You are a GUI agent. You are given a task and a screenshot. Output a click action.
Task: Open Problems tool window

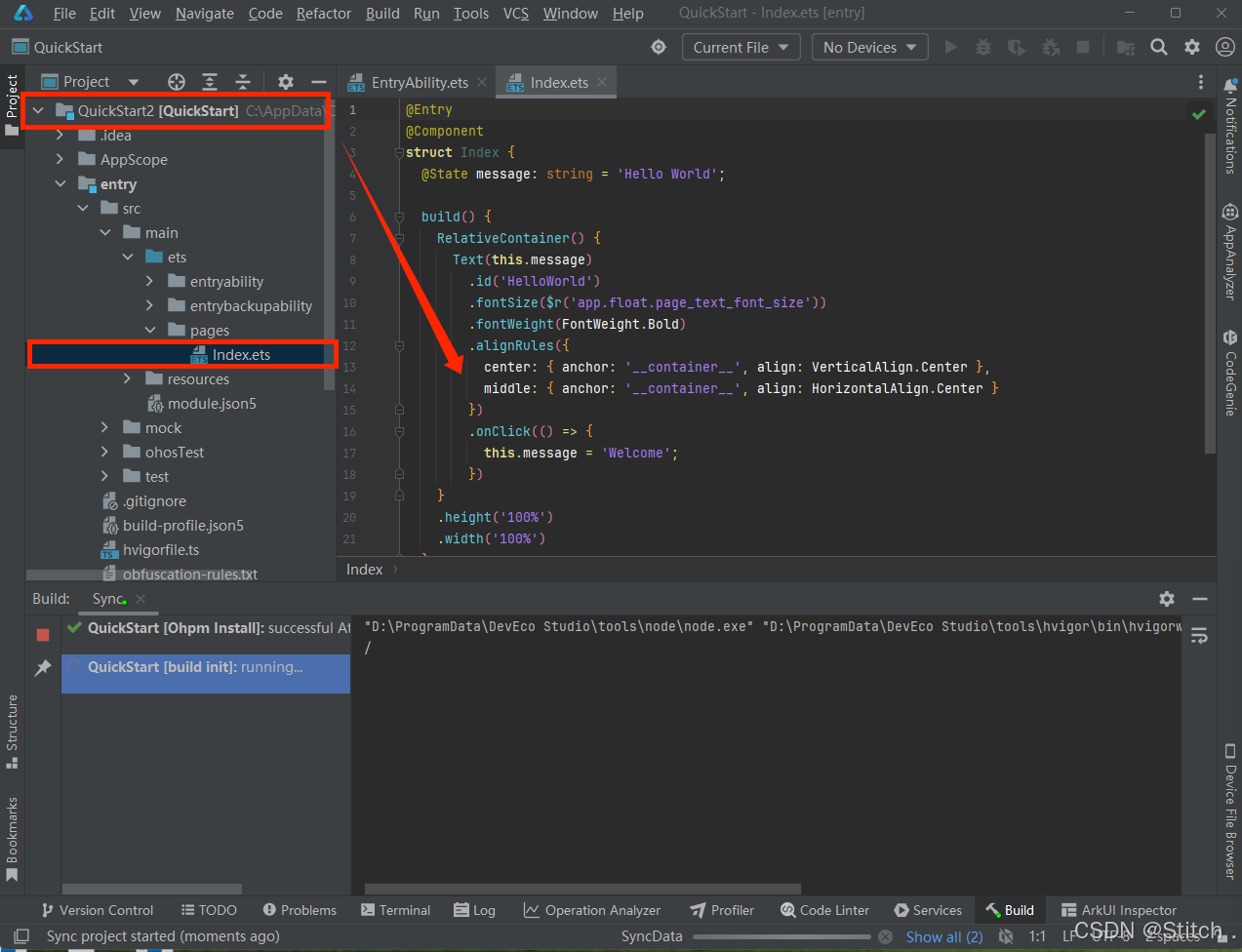(300, 910)
